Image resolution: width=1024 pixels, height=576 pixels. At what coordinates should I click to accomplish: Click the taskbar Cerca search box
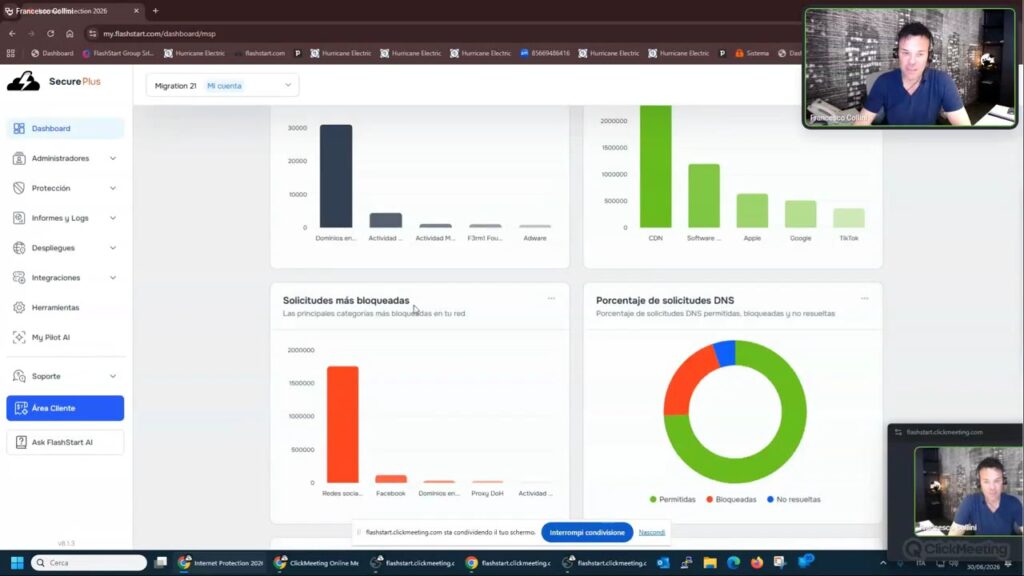[x=89, y=562]
